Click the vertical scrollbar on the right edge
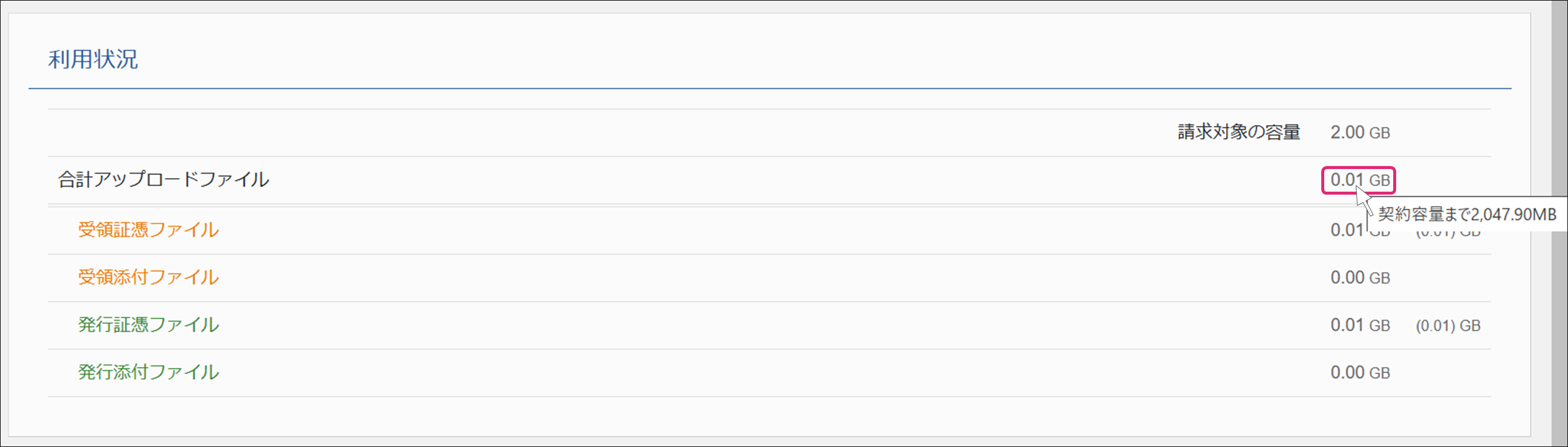 [x=1559, y=224]
